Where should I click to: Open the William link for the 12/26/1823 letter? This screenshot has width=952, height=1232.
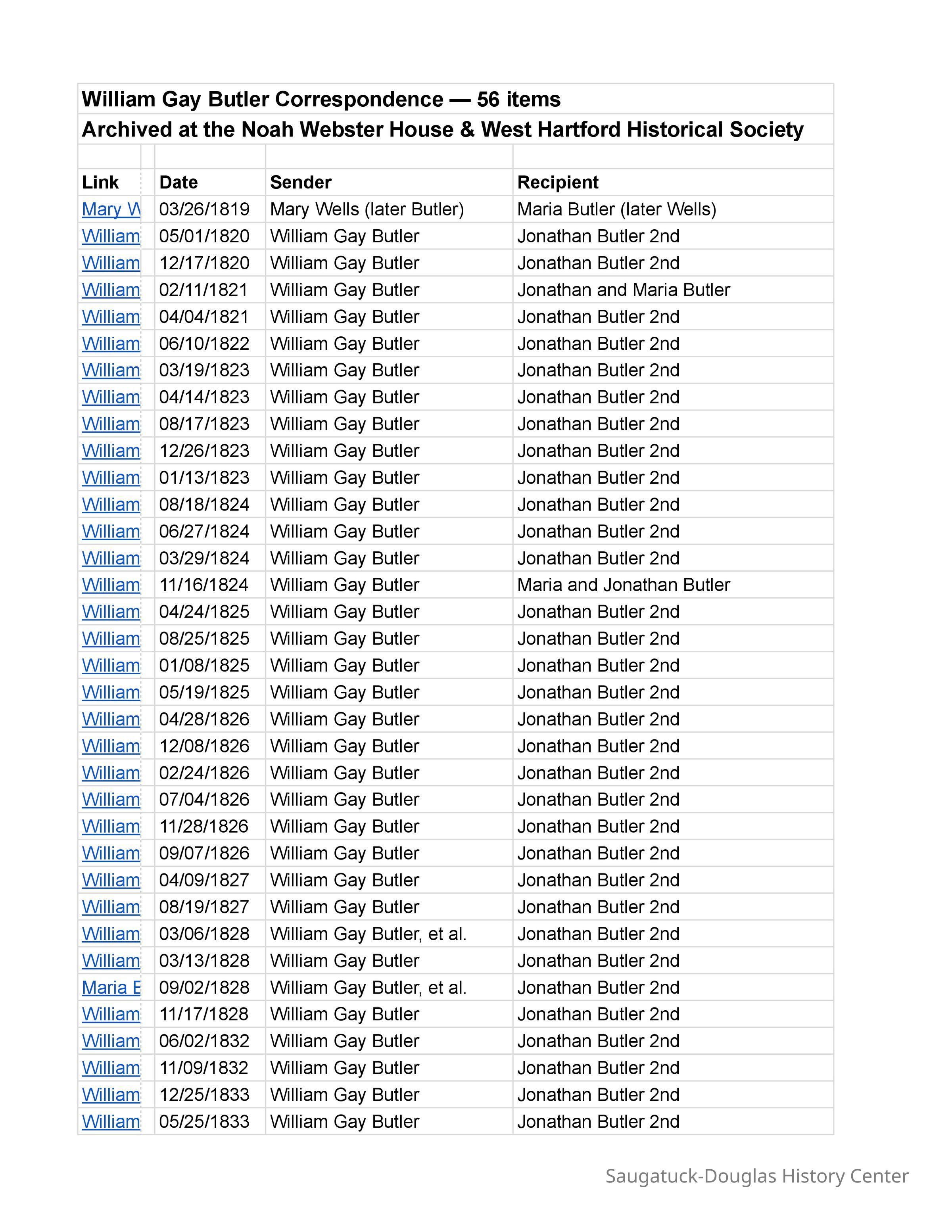click(111, 451)
